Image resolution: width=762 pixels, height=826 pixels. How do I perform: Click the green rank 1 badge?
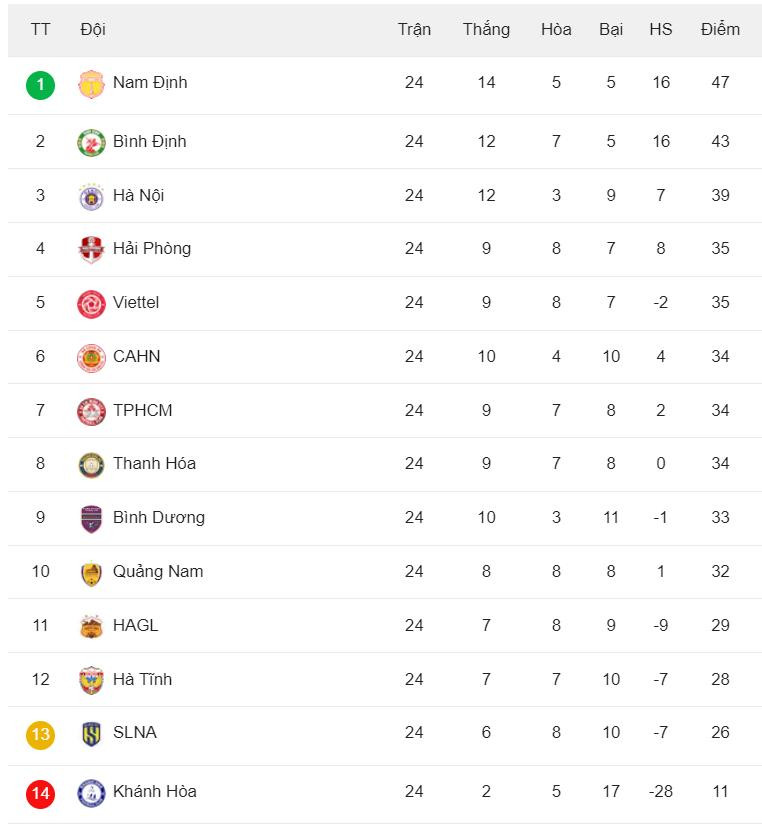[41, 85]
